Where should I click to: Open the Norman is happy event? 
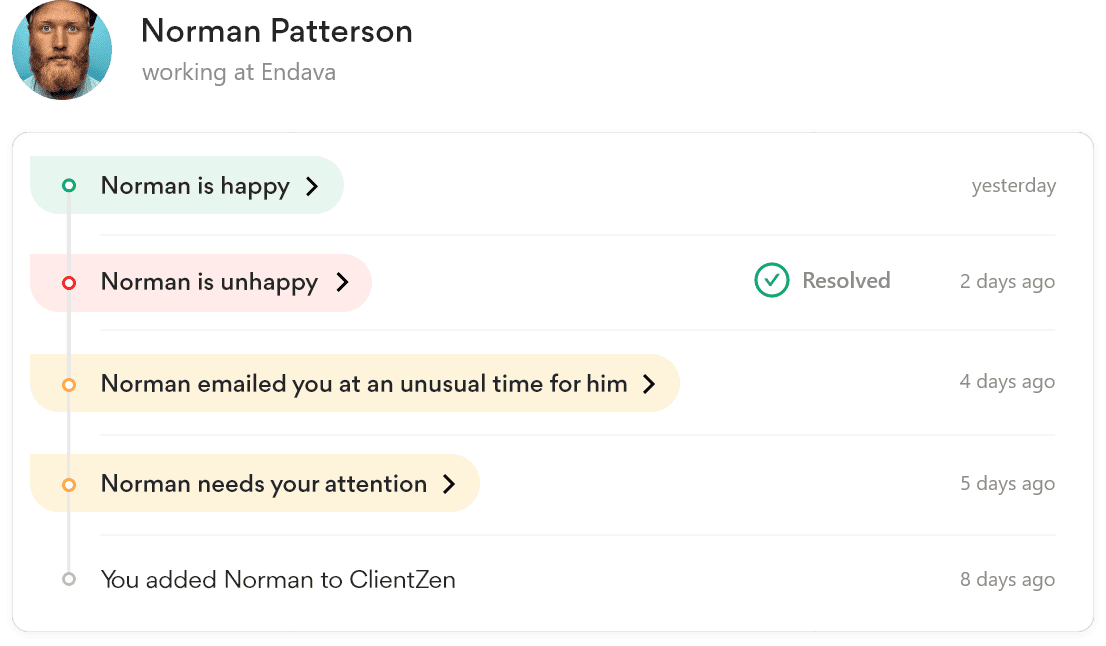pos(195,186)
